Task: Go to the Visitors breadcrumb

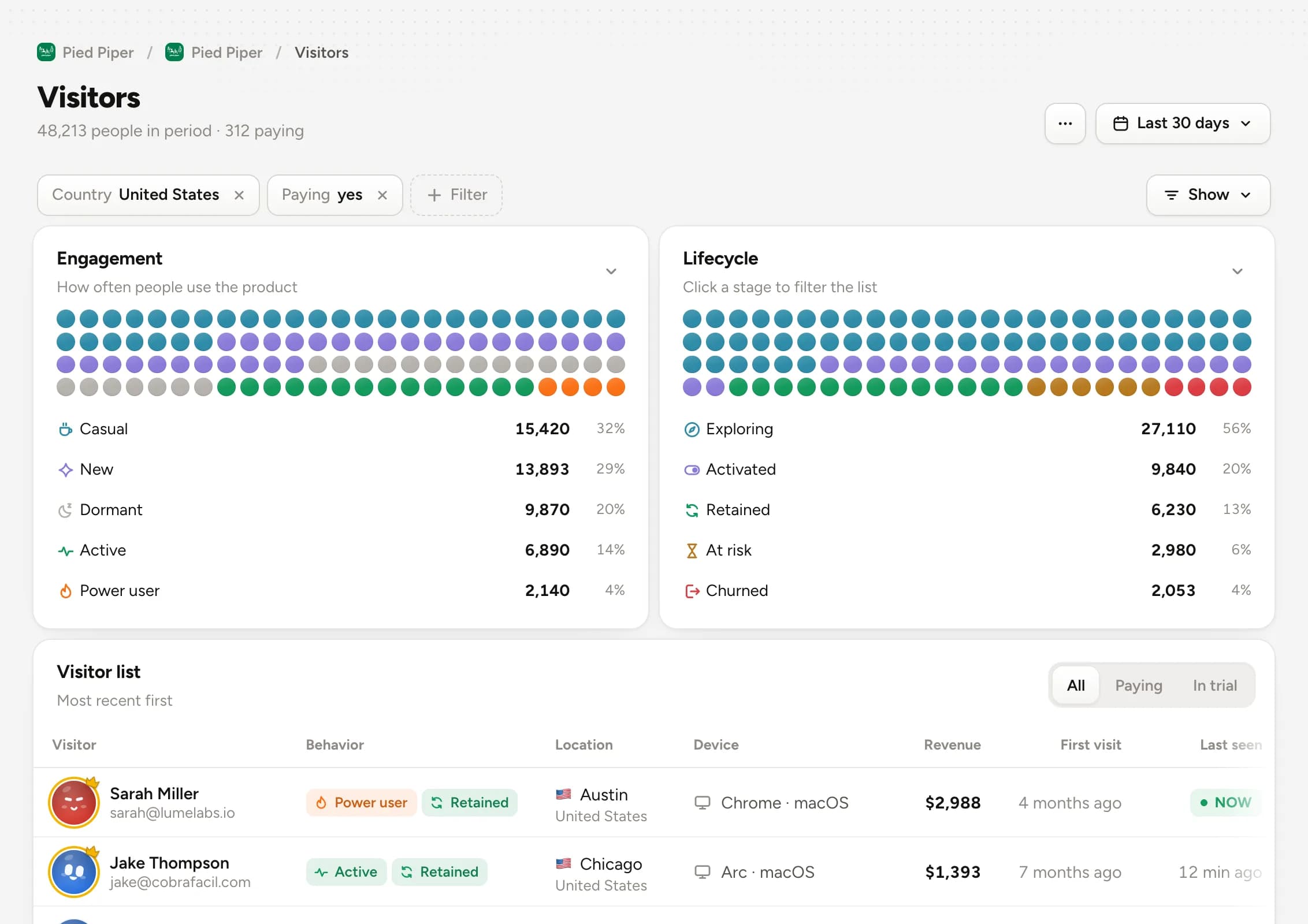Action: (x=321, y=53)
